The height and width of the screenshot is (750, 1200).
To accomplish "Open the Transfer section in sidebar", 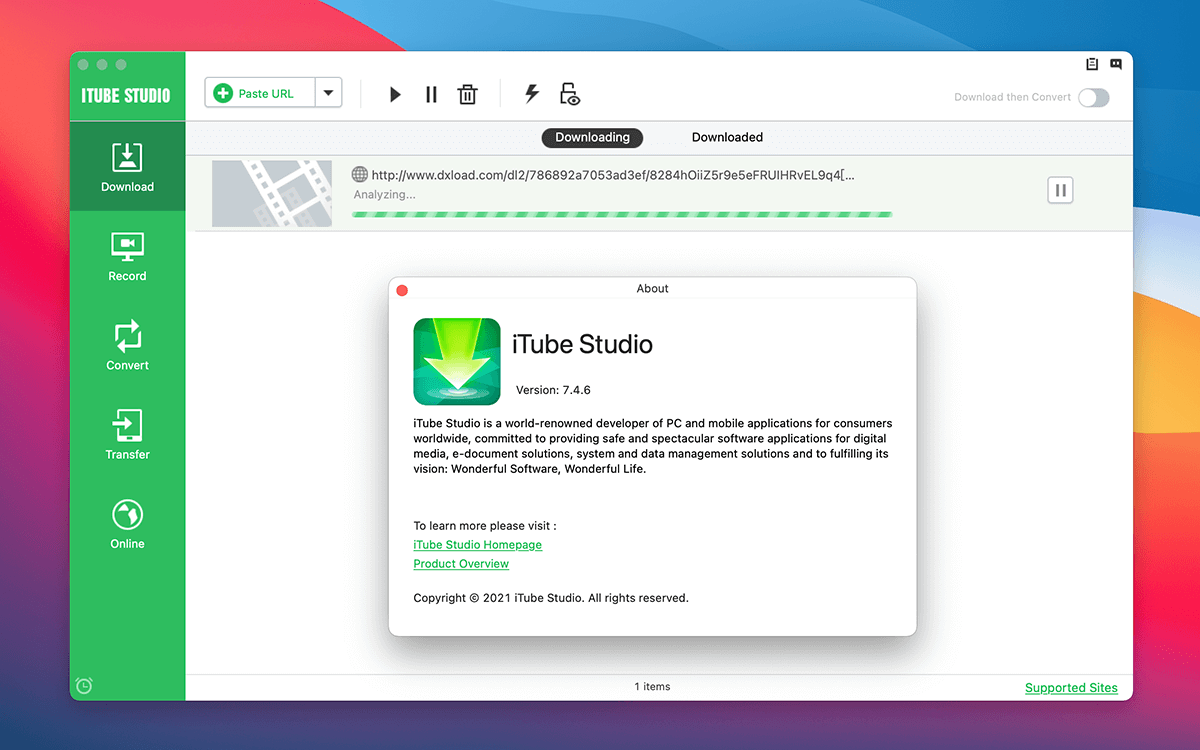I will click(x=127, y=434).
